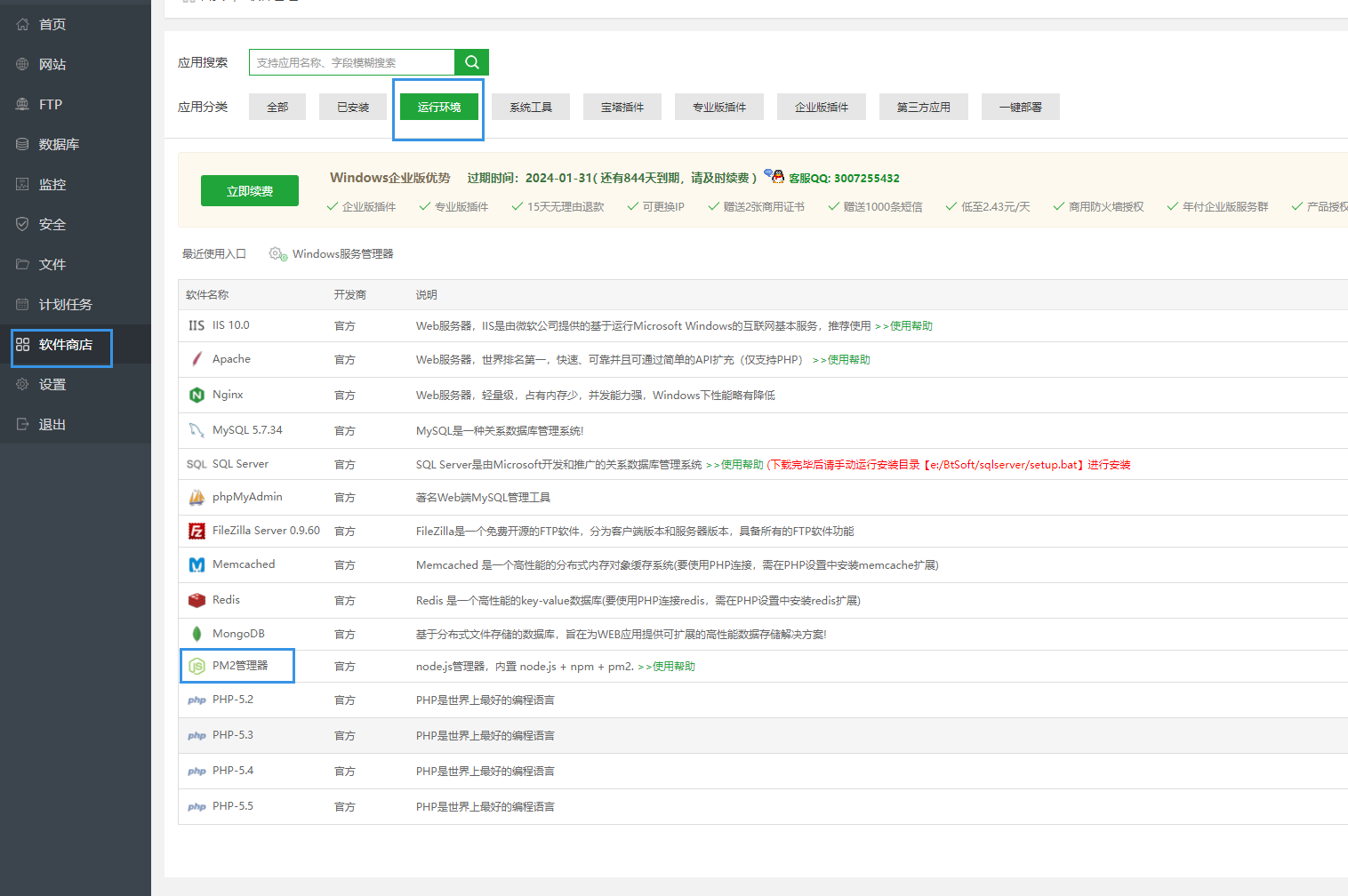This screenshot has width=1348, height=896.
Task: Click the Apache feather icon
Action: click(x=197, y=359)
